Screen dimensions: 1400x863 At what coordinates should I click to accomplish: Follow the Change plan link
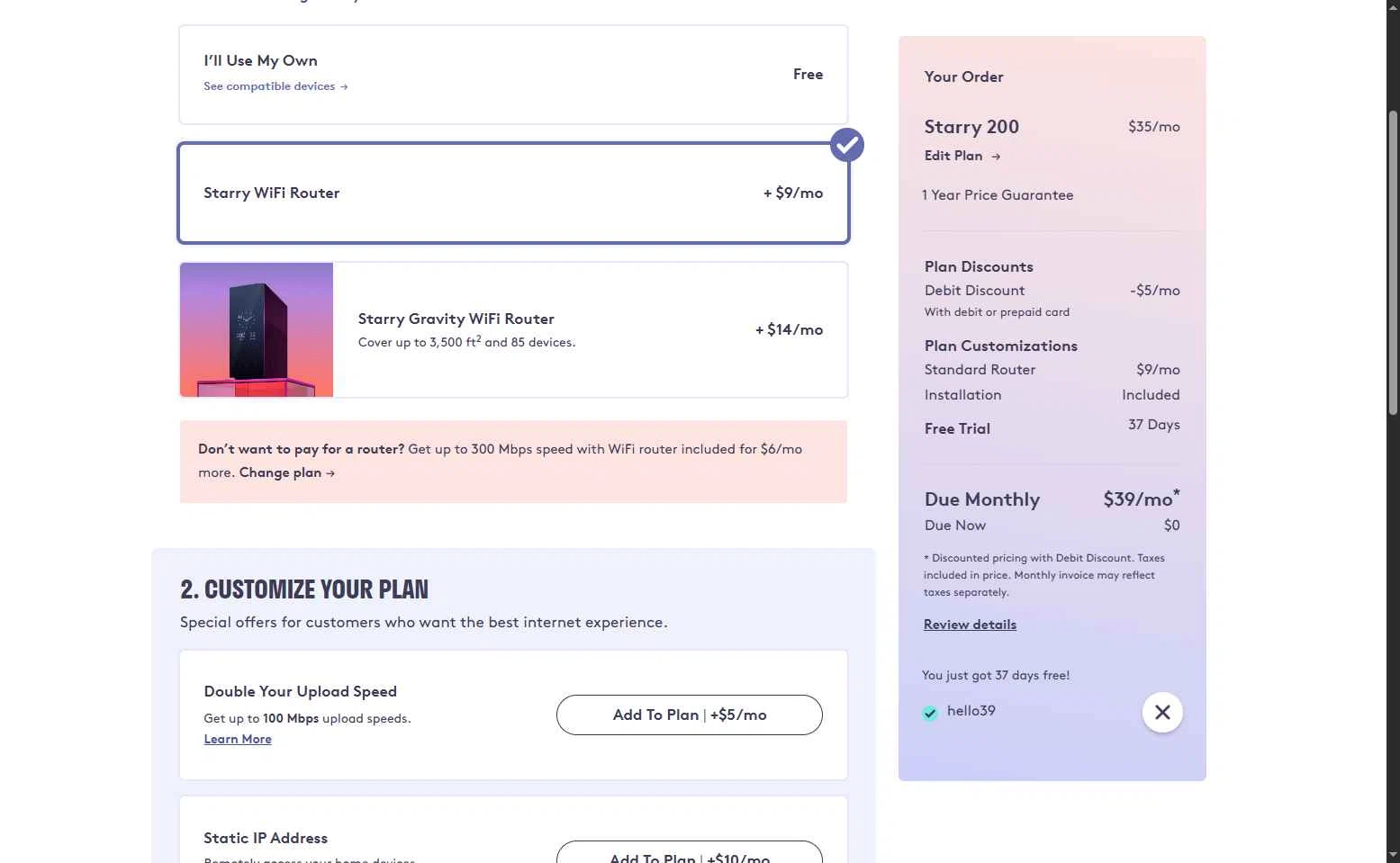click(287, 472)
